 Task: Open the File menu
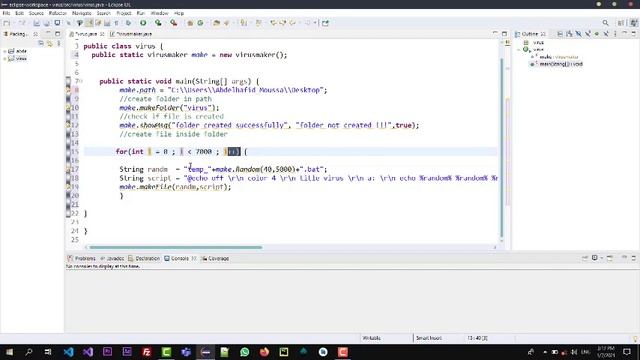tap(6, 13)
